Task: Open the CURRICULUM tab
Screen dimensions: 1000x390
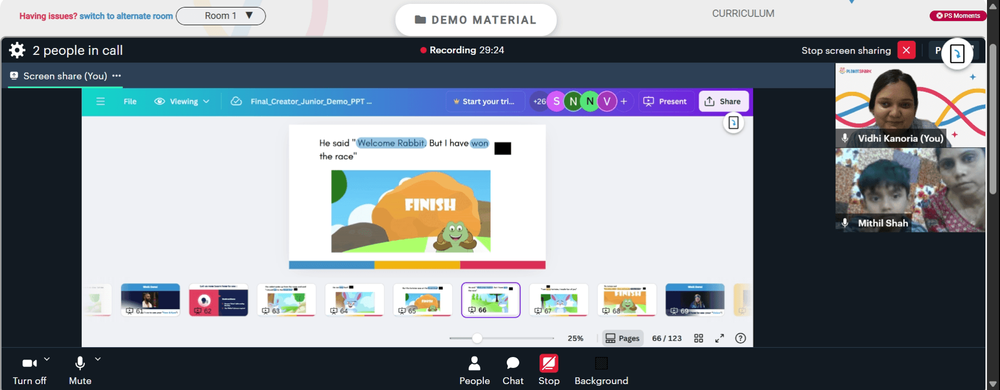Action: click(x=743, y=13)
